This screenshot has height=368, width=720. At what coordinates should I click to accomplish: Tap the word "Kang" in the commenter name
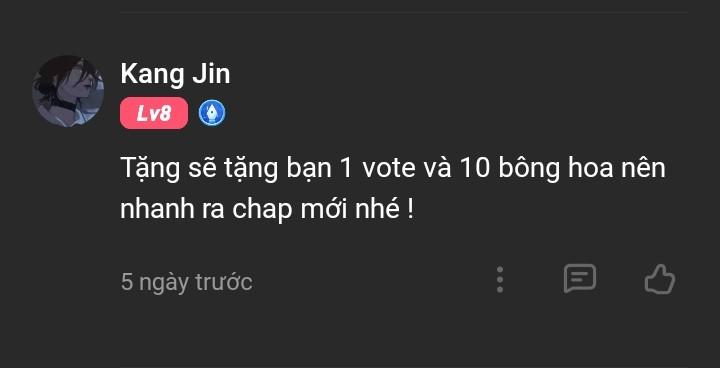tap(152, 75)
